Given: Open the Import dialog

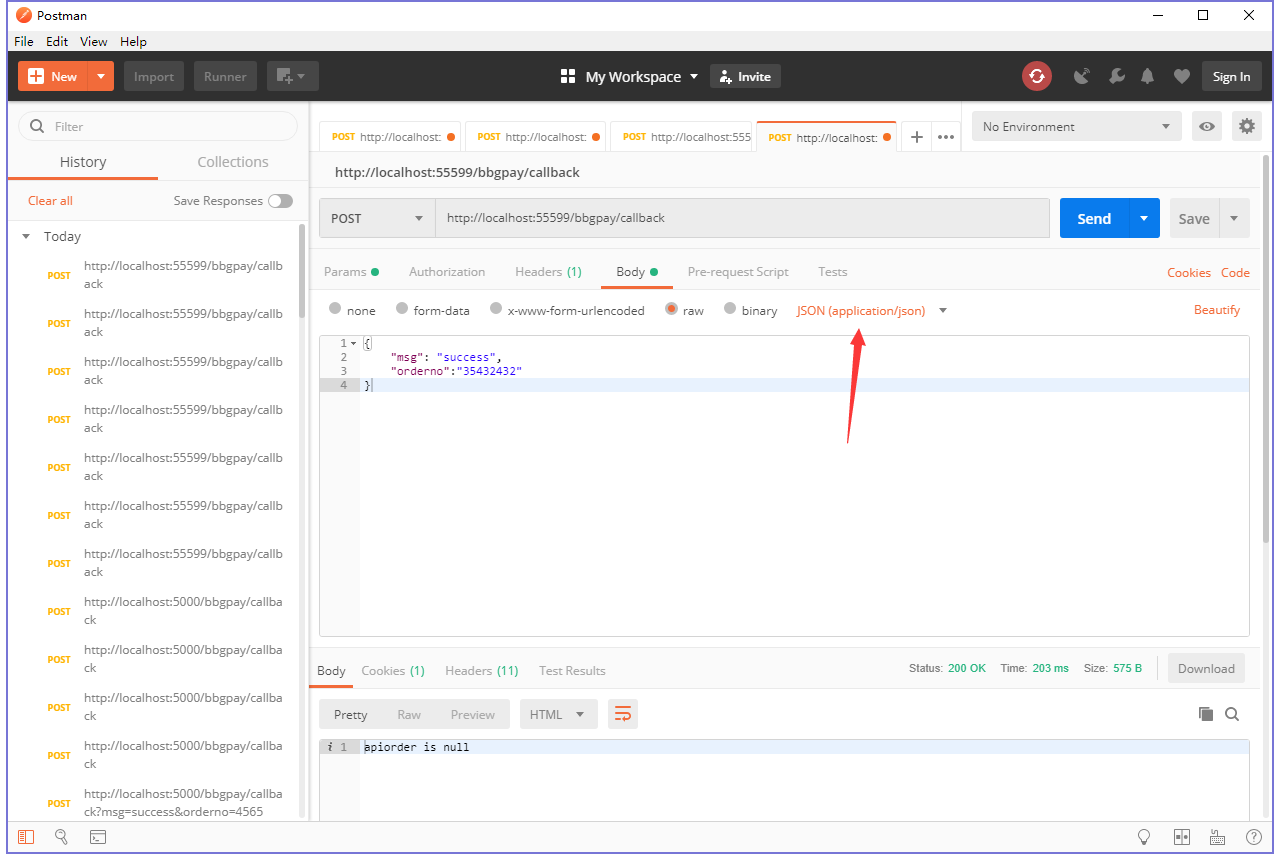Looking at the screenshot, I should 154,76.
